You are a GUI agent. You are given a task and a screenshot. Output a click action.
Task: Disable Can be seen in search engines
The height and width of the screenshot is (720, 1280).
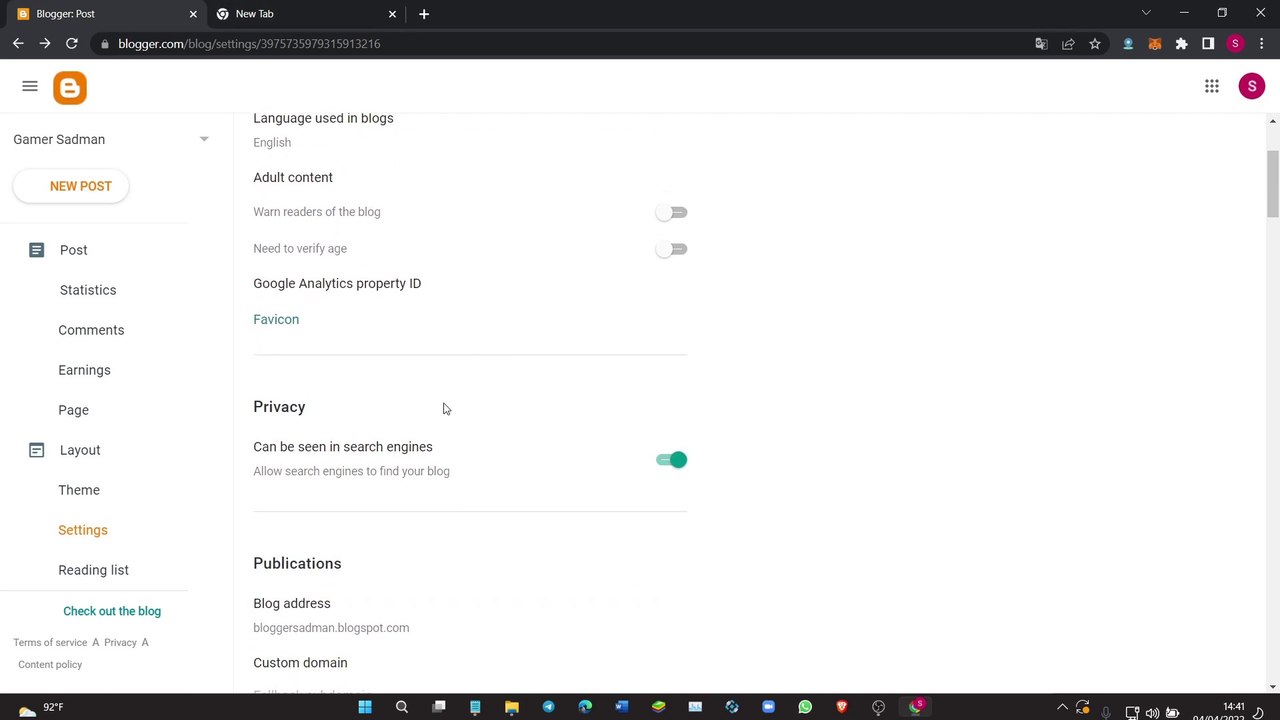(671, 460)
